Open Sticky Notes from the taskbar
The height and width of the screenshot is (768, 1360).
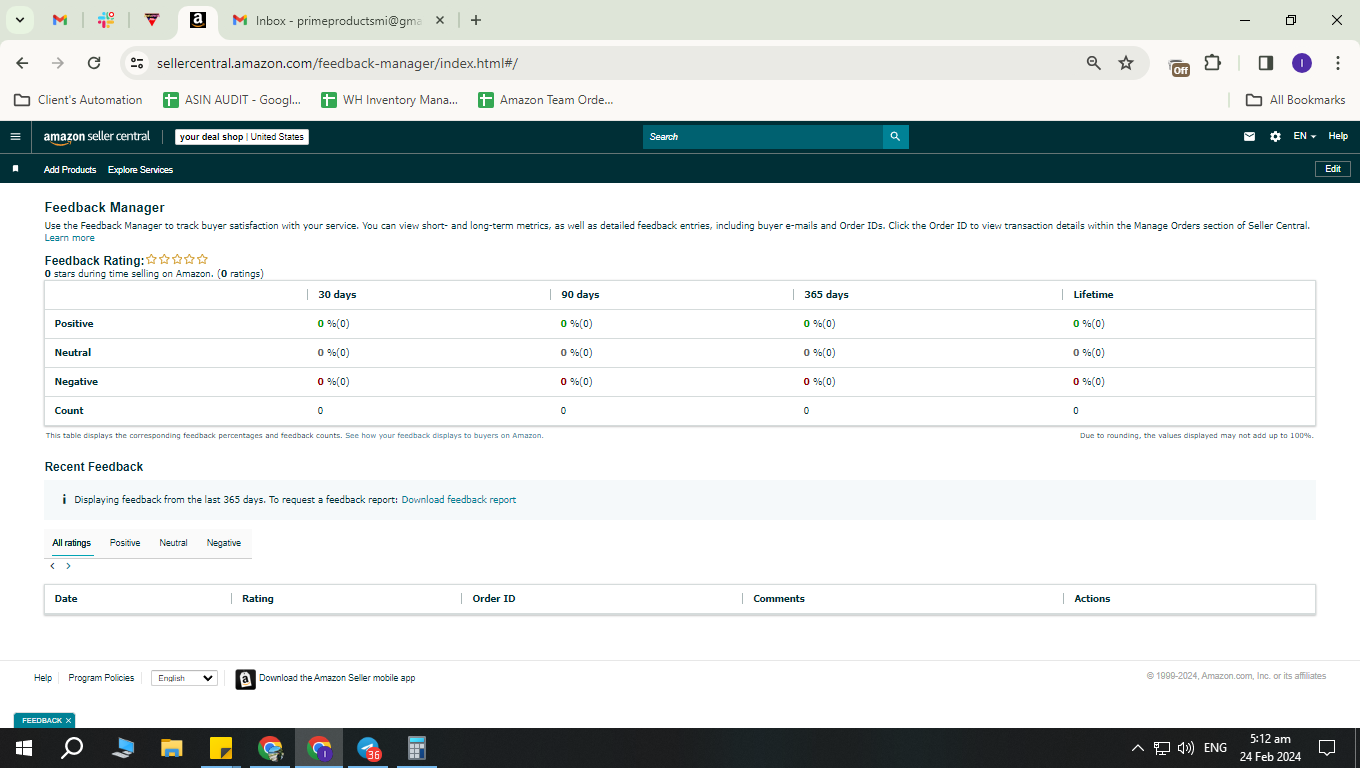click(220, 747)
